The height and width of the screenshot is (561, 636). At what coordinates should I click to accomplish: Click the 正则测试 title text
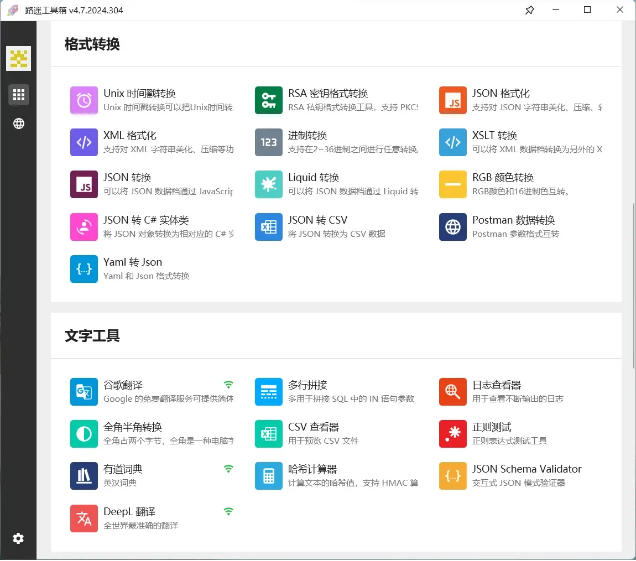[x=492, y=427]
